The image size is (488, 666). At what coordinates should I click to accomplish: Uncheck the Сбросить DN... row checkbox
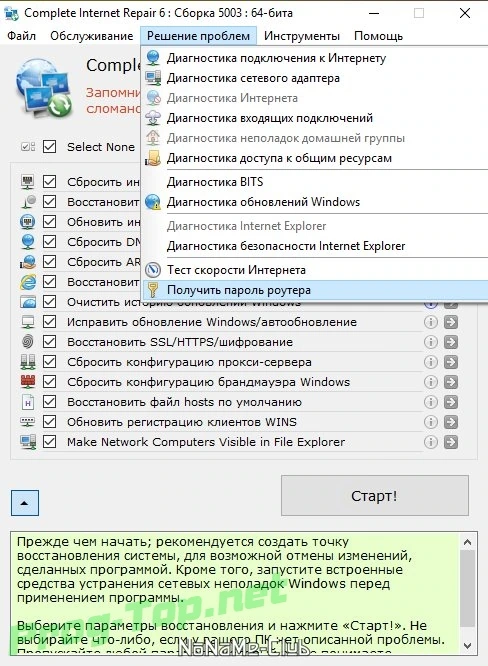pos(50,242)
